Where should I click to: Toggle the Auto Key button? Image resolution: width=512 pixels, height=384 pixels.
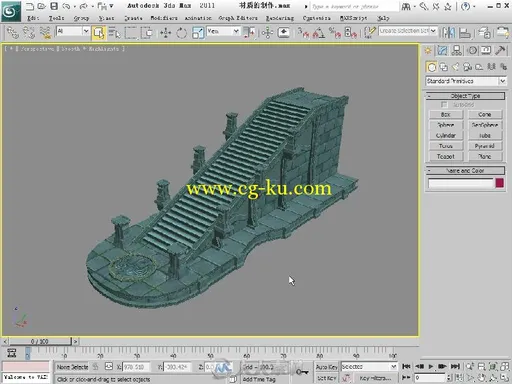[x=326, y=367]
